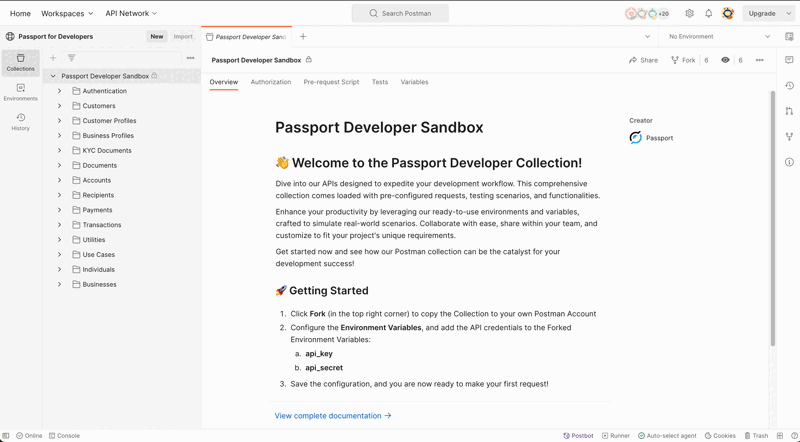Viewport: 800px width, 442px height.
Task: Click the team members avatars with +20
Action: [647, 14]
